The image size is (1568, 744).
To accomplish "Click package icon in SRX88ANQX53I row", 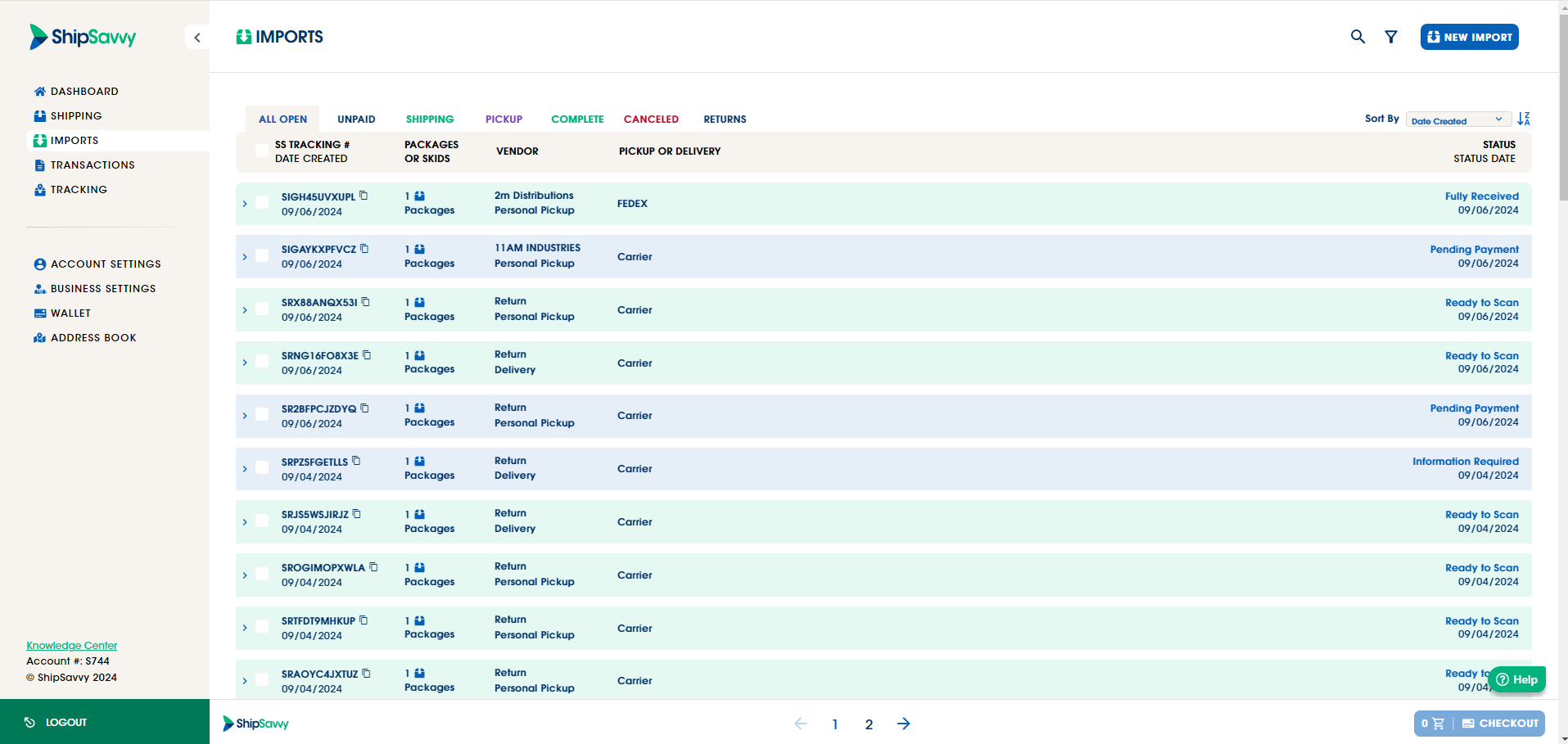I will [419, 302].
